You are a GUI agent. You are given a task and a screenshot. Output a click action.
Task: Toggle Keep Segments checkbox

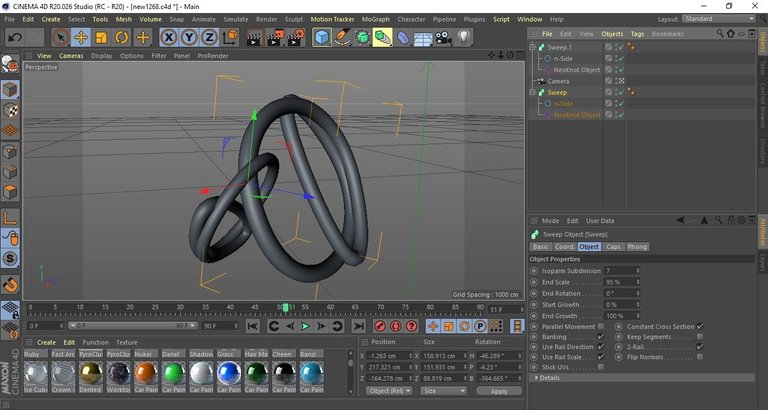700,337
